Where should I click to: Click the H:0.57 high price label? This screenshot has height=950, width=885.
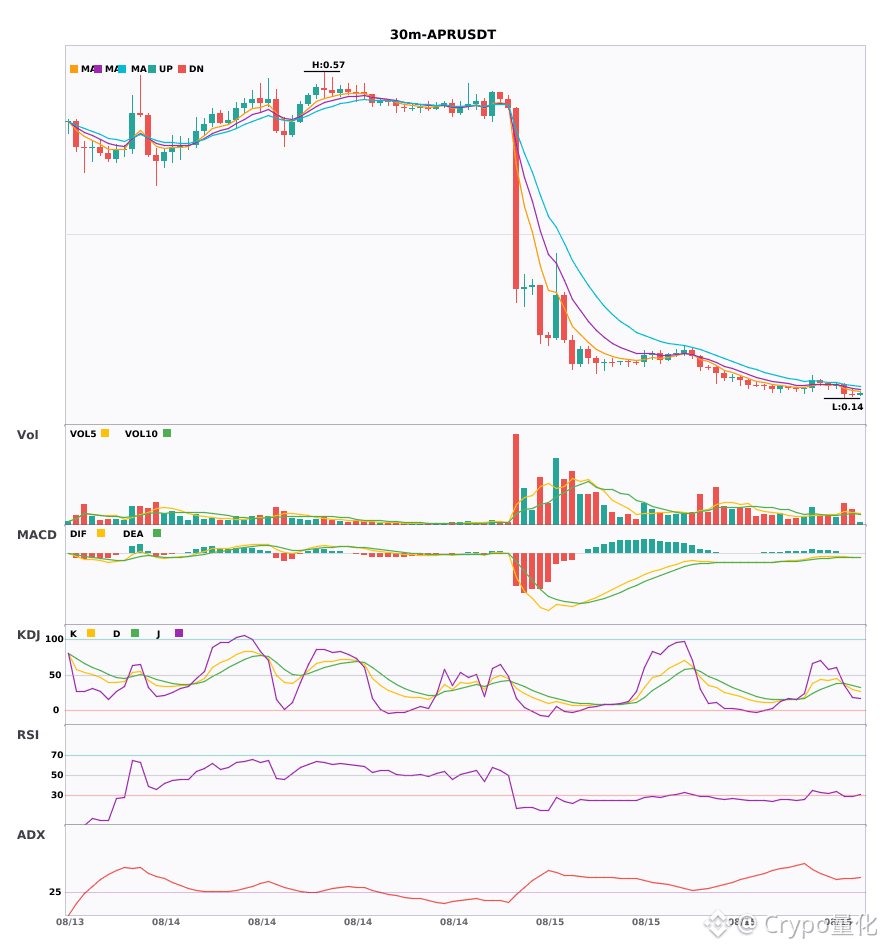coord(328,65)
